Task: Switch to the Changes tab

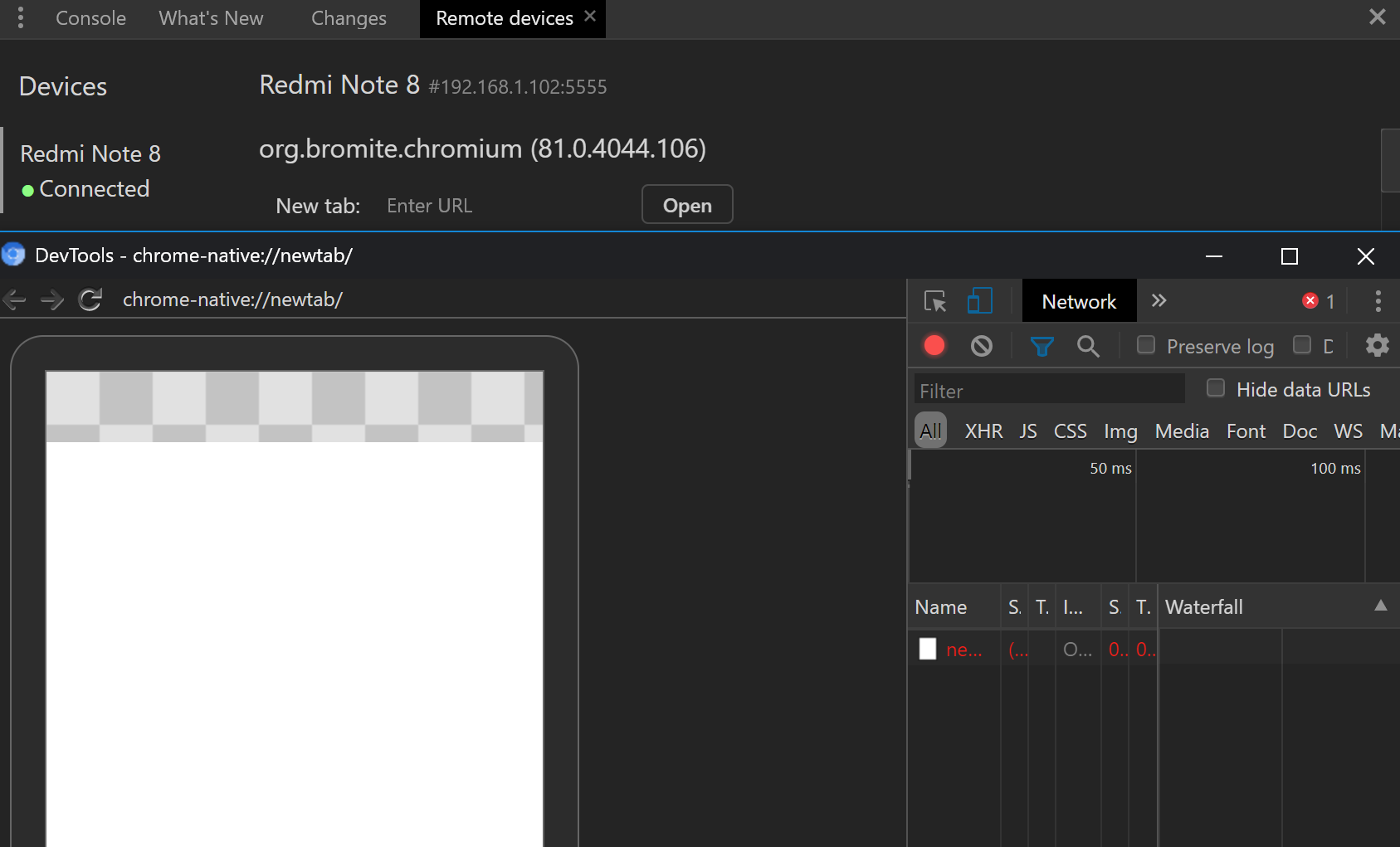Action: [349, 18]
